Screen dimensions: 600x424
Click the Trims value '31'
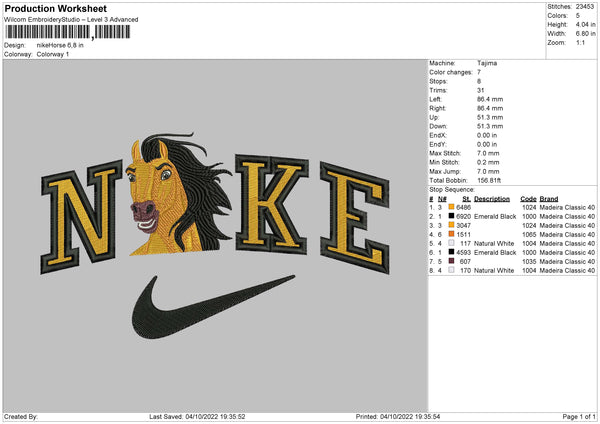pyautogui.click(x=481, y=90)
